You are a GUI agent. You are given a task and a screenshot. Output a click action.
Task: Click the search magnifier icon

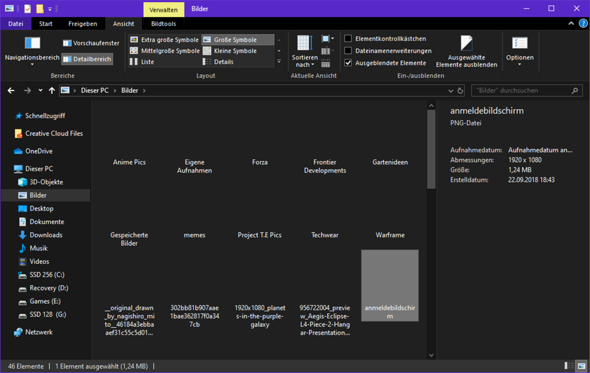pos(575,91)
